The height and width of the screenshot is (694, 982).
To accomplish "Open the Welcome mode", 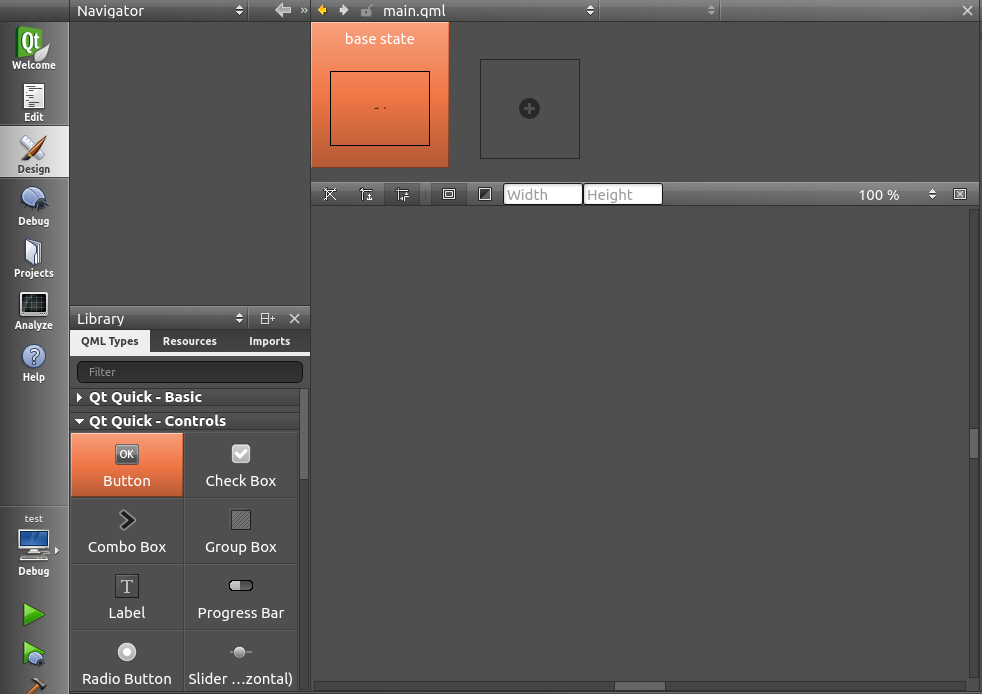I will pyautogui.click(x=34, y=48).
